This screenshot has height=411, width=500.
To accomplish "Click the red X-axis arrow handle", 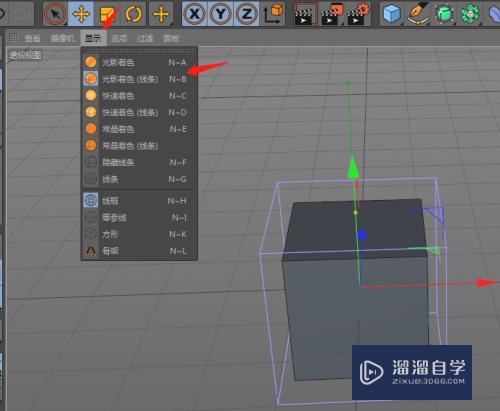I will (487, 283).
